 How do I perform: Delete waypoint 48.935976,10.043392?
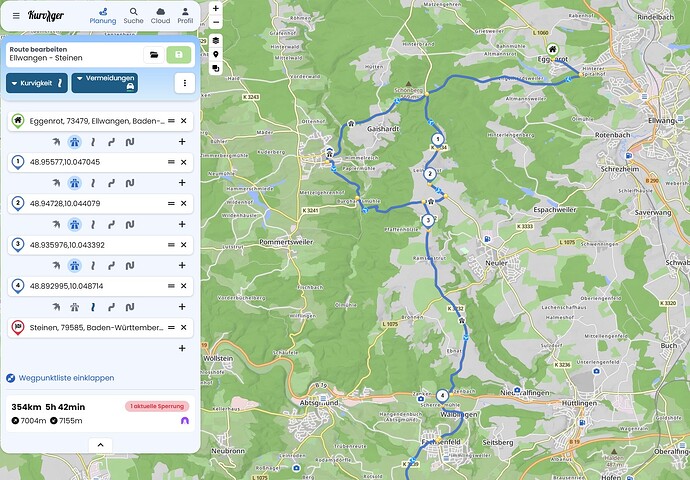coord(184,245)
